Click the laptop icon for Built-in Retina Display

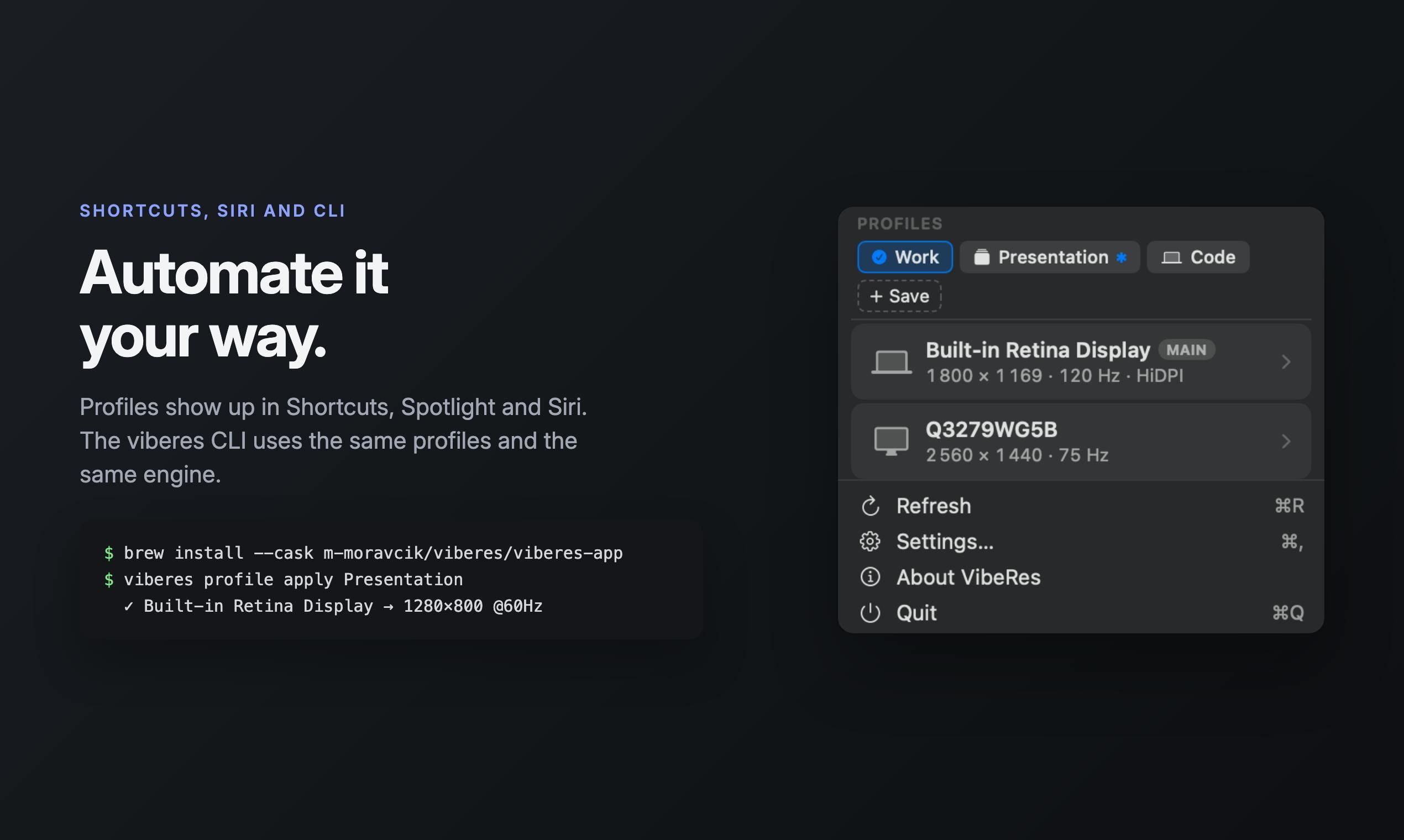pos(891,363)
